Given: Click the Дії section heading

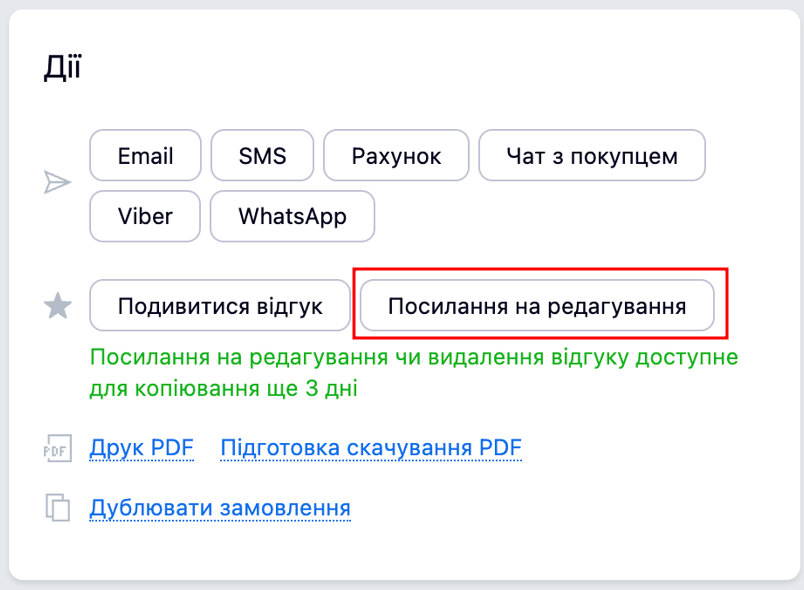Looking at the screenshot, I should pyautogui.click(x=63, y=67).
